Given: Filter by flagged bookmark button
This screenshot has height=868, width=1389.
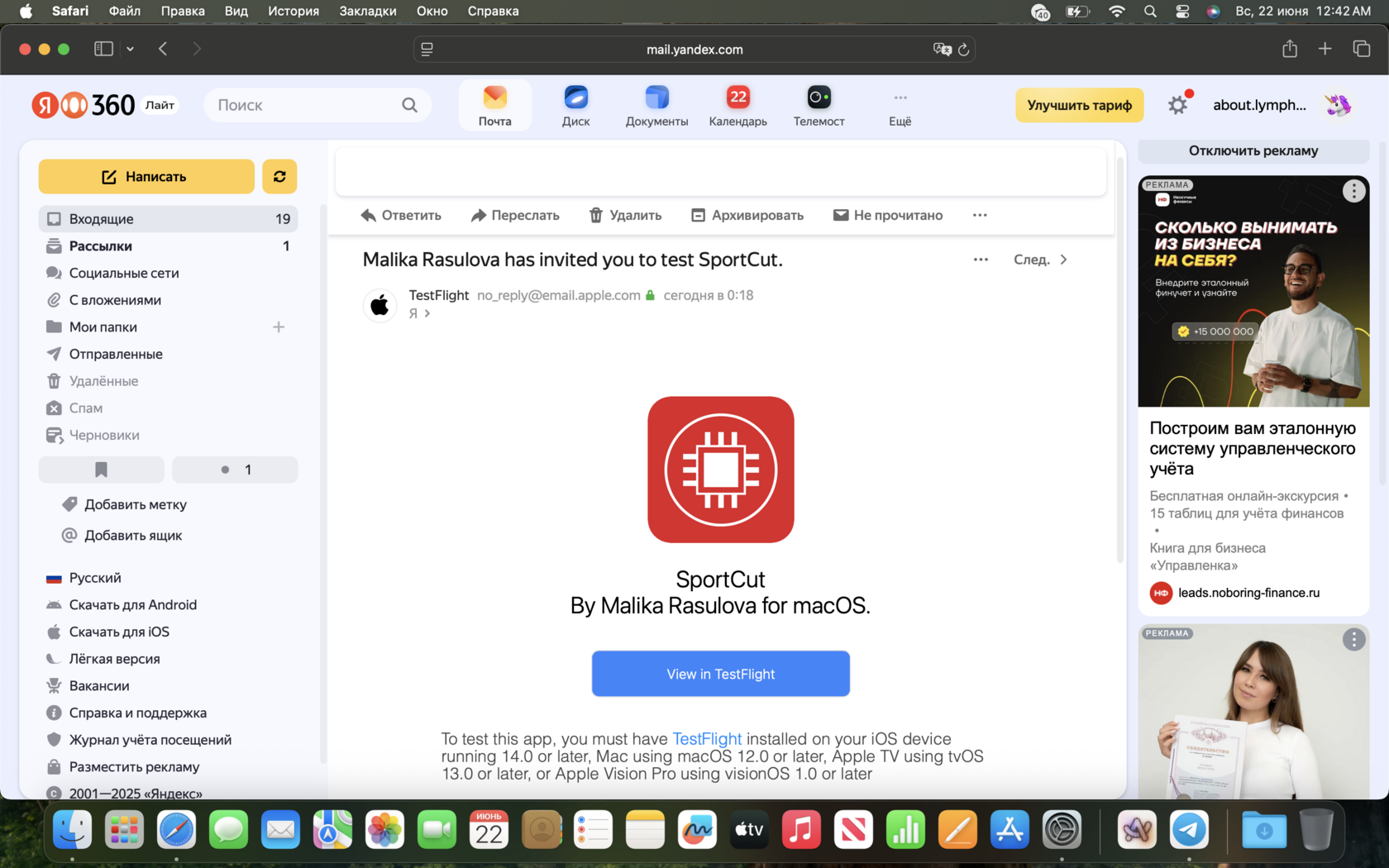Looking at the screenshot, I should [101, 470].
